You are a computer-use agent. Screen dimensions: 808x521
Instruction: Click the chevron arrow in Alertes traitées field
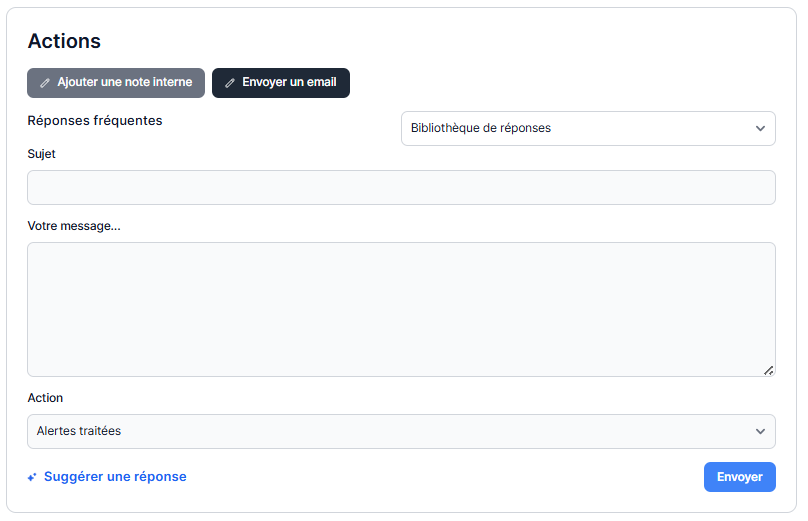pos(760,431)
